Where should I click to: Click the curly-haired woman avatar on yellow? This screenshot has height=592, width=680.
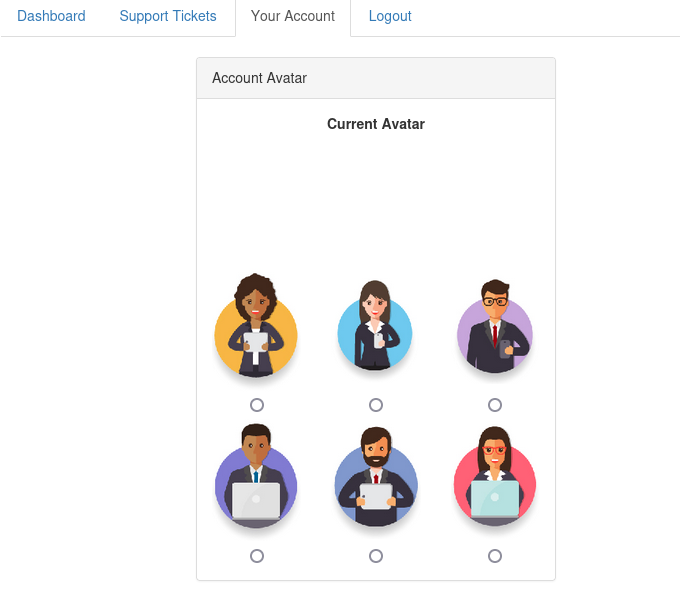[x=256, y=325]
